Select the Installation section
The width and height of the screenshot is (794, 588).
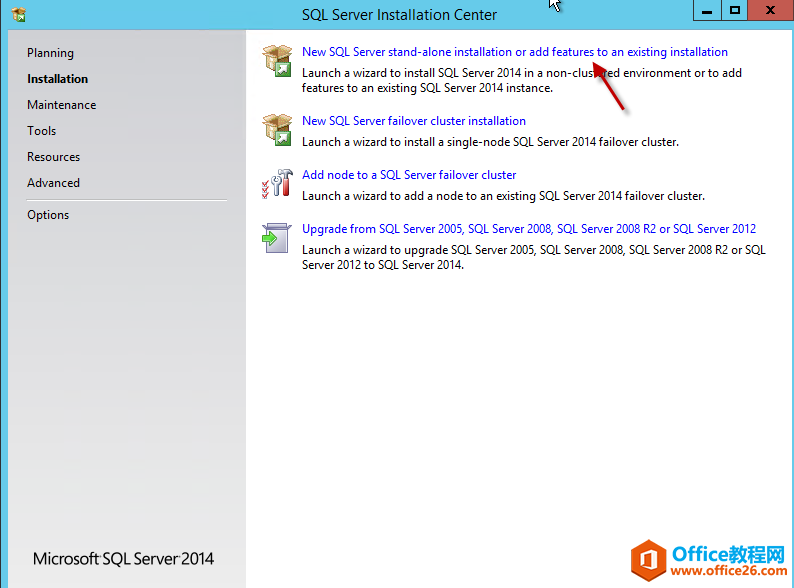pyautogui.click(x=58, y=79)
